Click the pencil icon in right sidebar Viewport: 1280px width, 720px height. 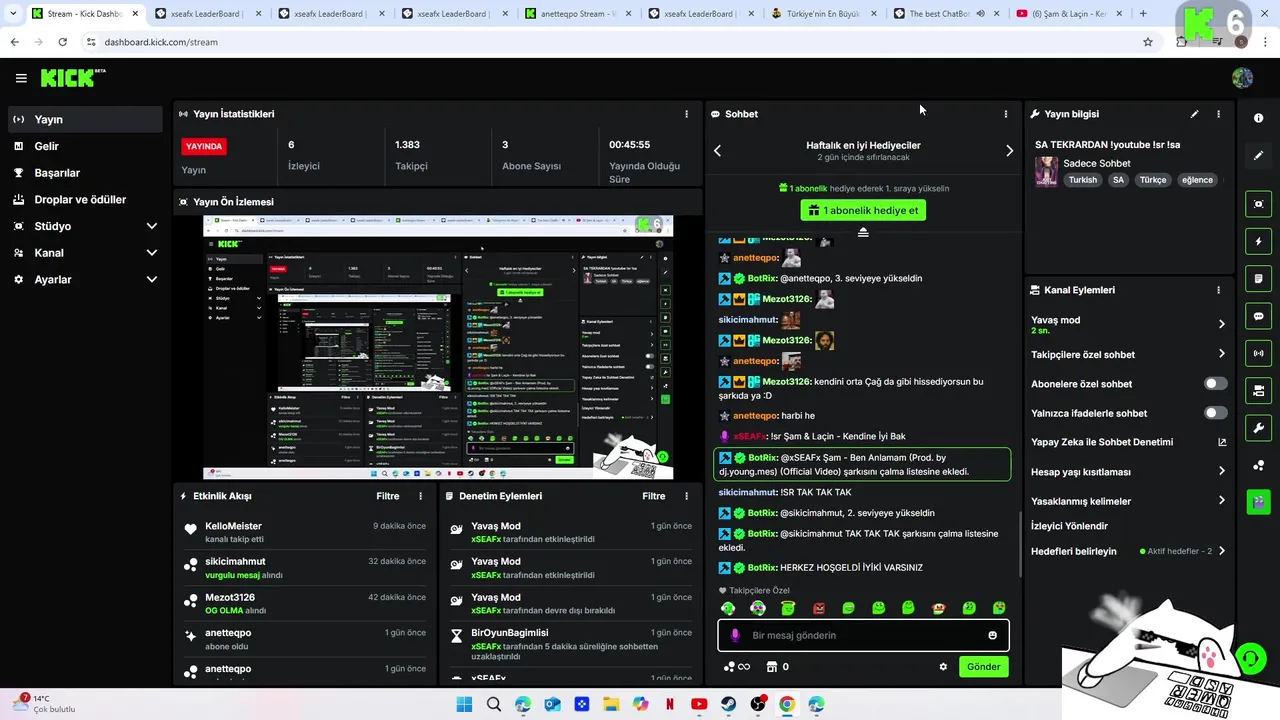coord(1258,156)
